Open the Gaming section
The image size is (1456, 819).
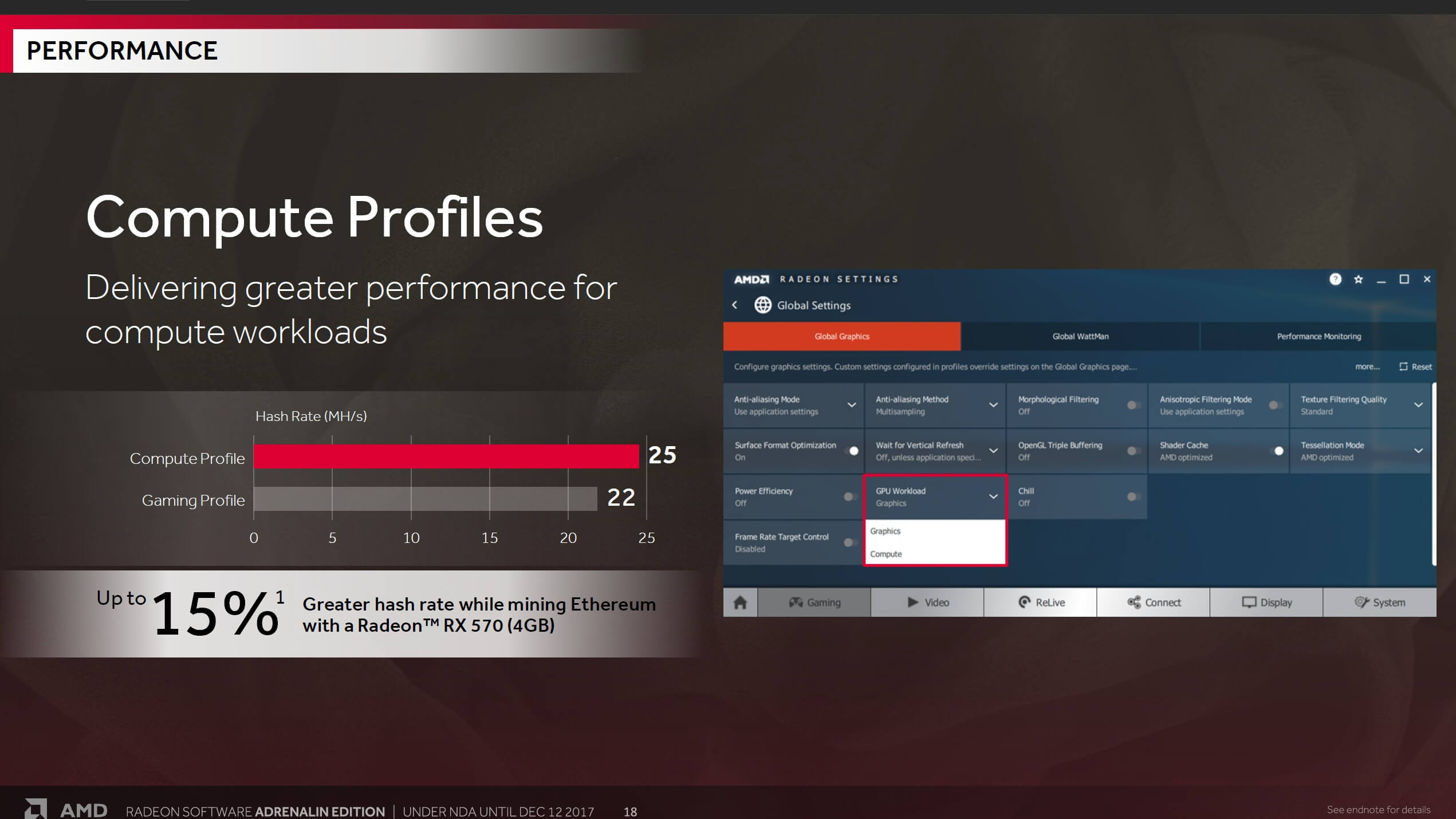(x=814, y=602)
